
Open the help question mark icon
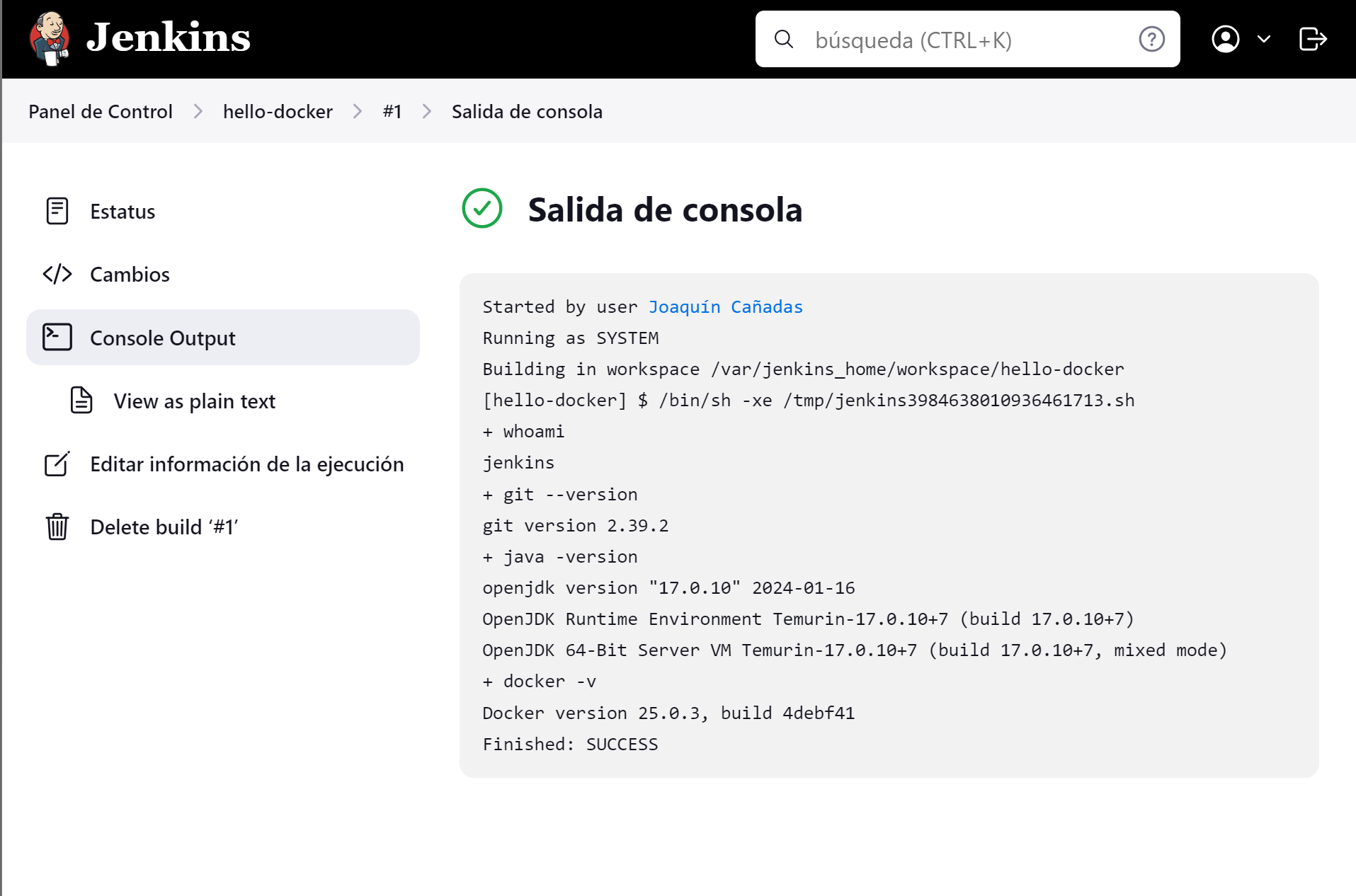tap(1151, 40)
